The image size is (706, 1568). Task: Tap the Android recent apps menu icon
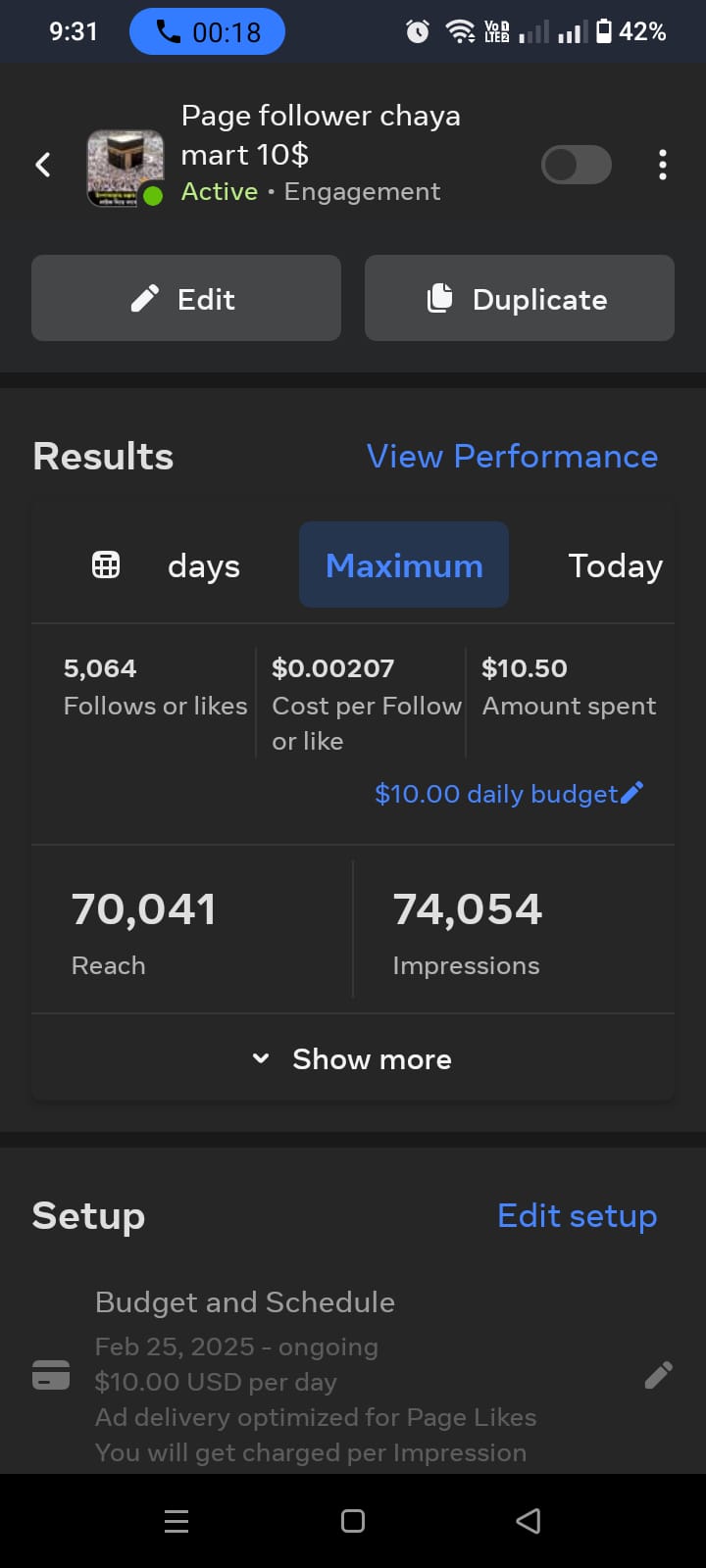pos(176,1521)
